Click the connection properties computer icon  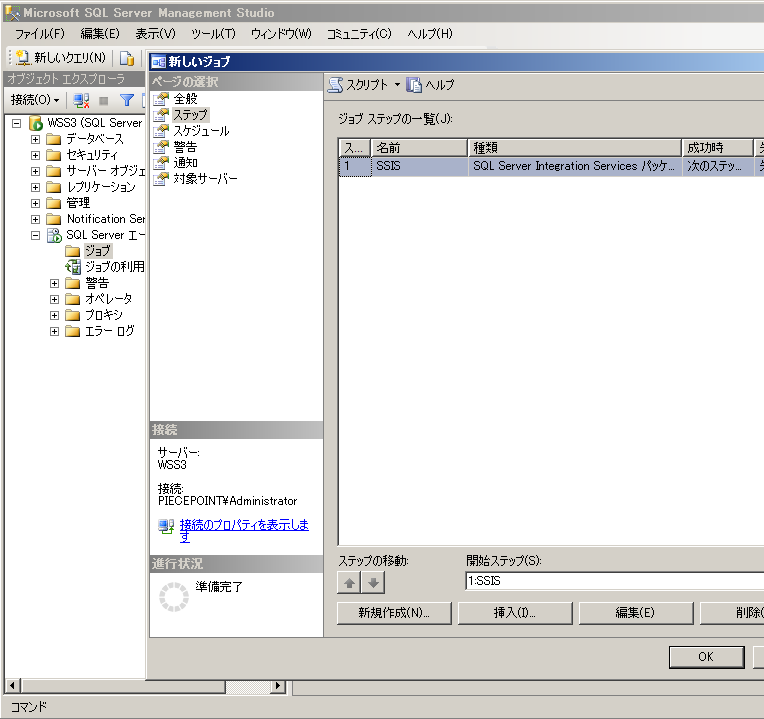[166, 527]
